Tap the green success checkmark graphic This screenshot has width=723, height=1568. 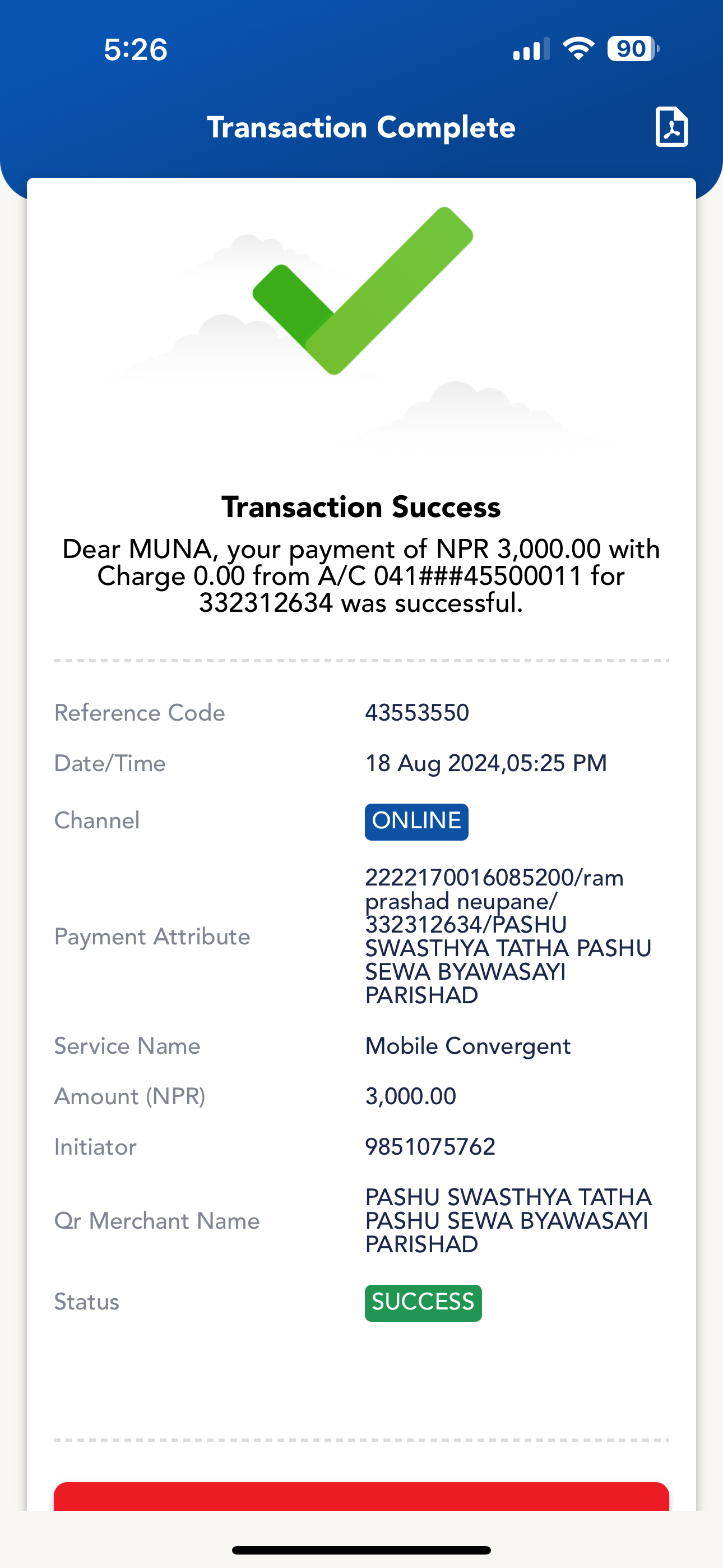(363, 291)
